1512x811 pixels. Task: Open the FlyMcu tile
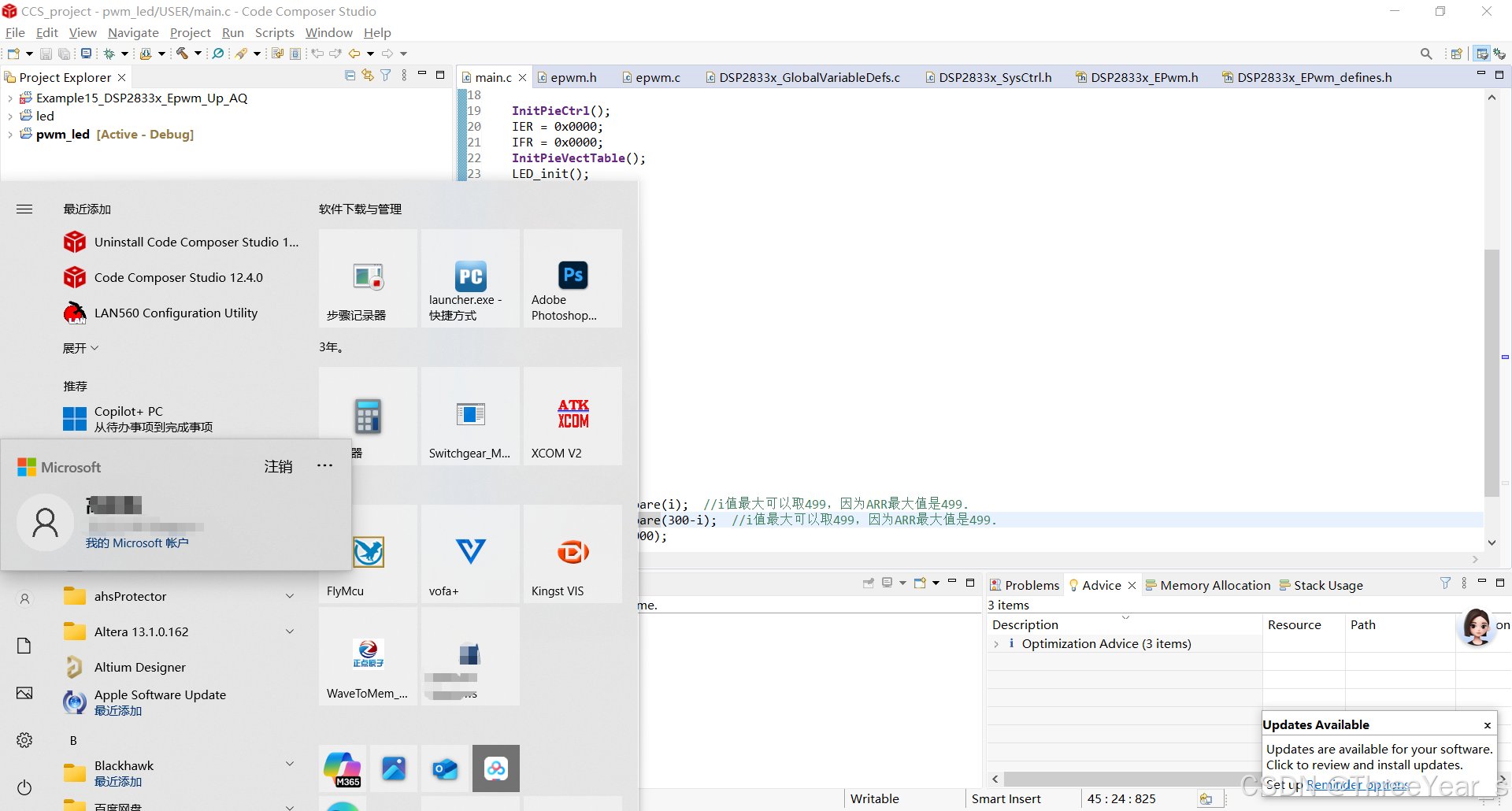pos(368,554)
